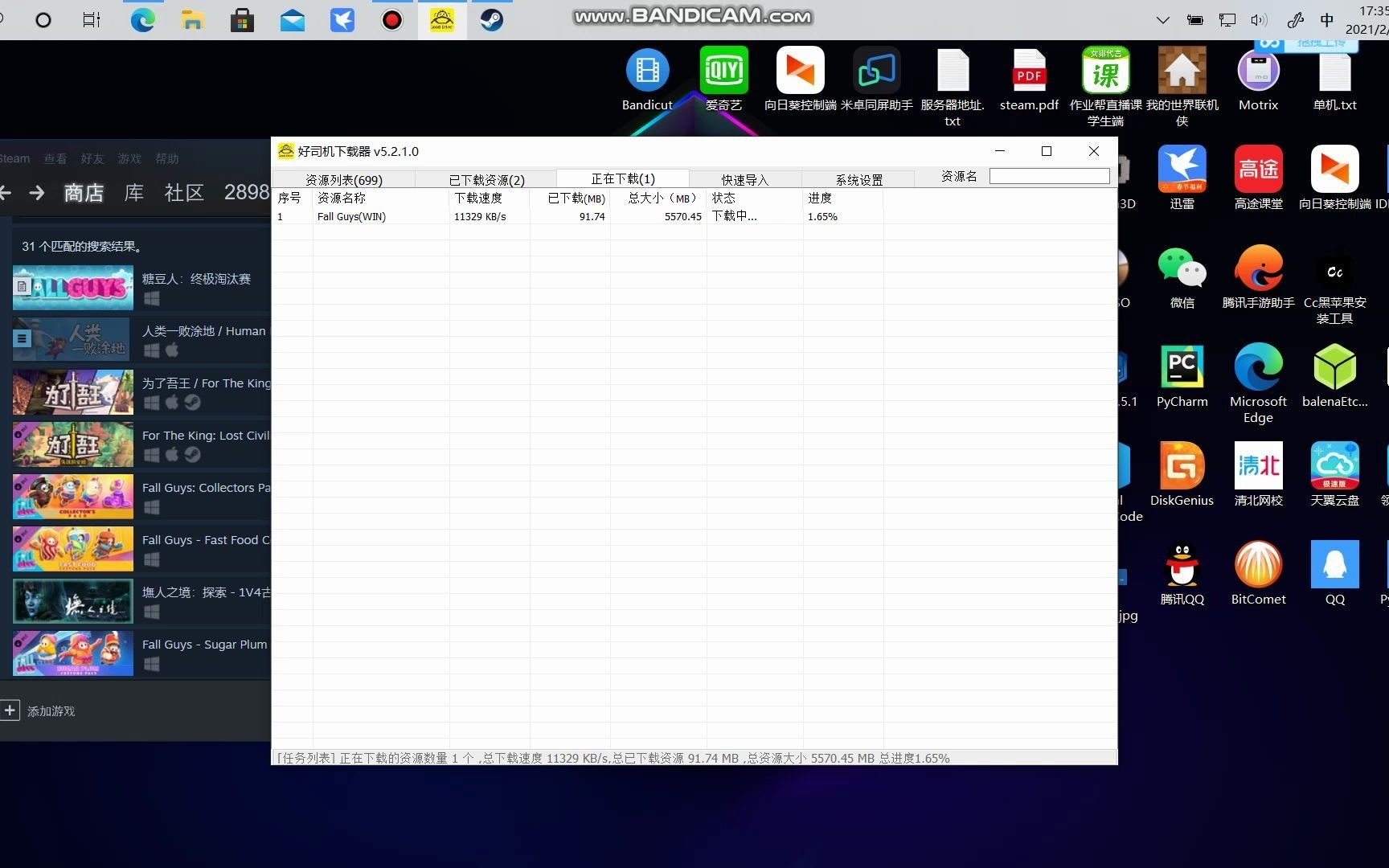This screenshot has width=1389, height=868.
Task: Open the Microsoft Edge desktop shortcut
Action: click(1258, 383)
